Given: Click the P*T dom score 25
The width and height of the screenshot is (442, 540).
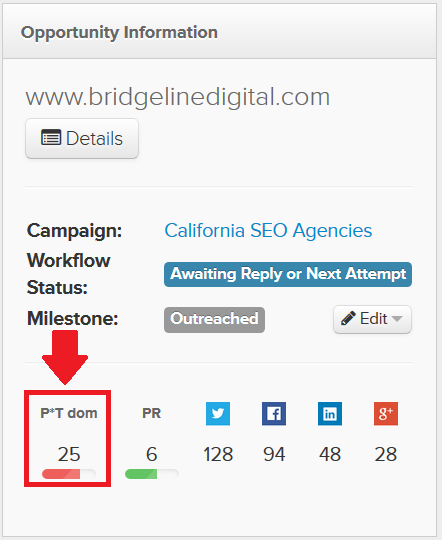Looking at the screenshot, I should [69, 454].
